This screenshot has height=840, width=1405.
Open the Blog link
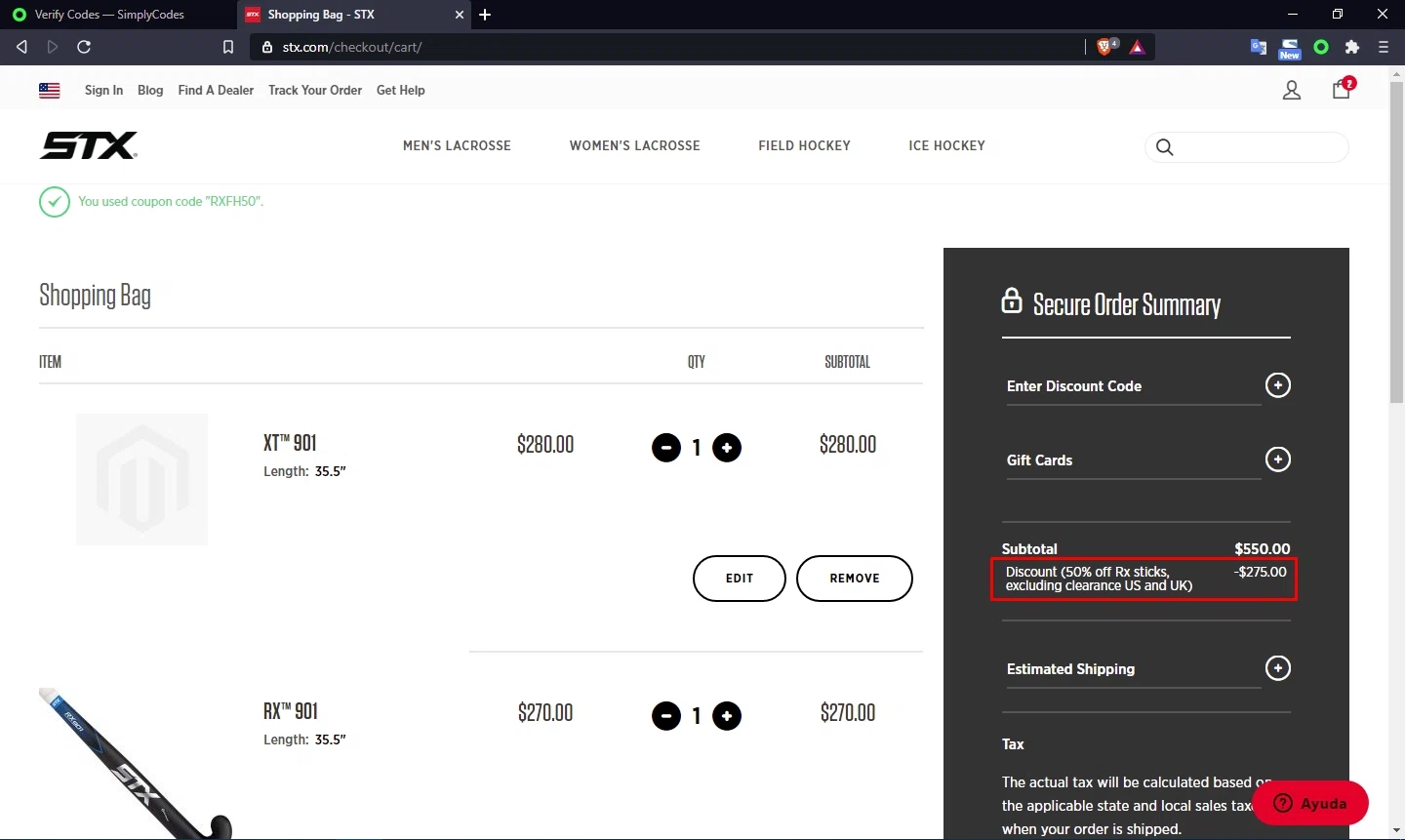point(150,91)
